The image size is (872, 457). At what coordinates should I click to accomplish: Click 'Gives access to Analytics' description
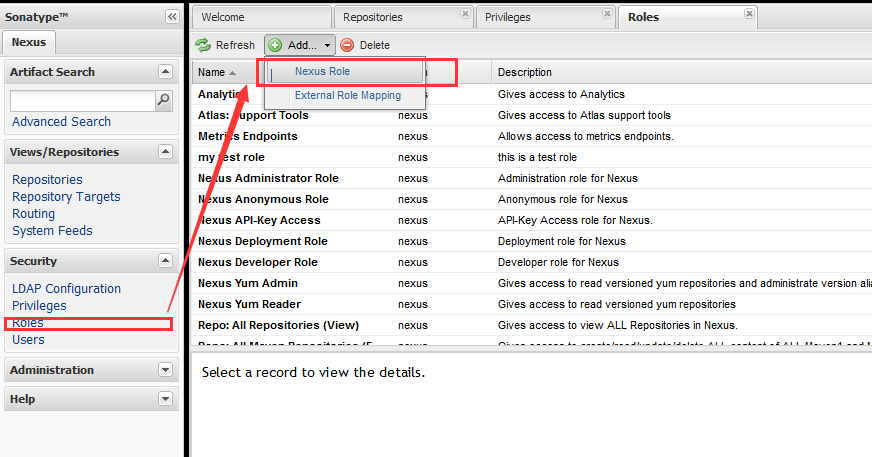coord(561,94)
